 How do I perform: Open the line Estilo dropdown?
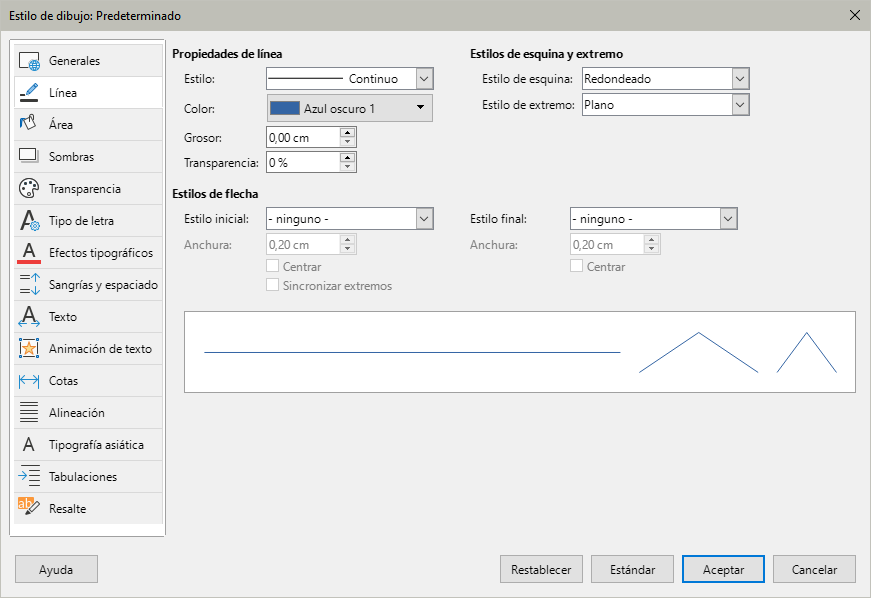click(x=423, y=78)
